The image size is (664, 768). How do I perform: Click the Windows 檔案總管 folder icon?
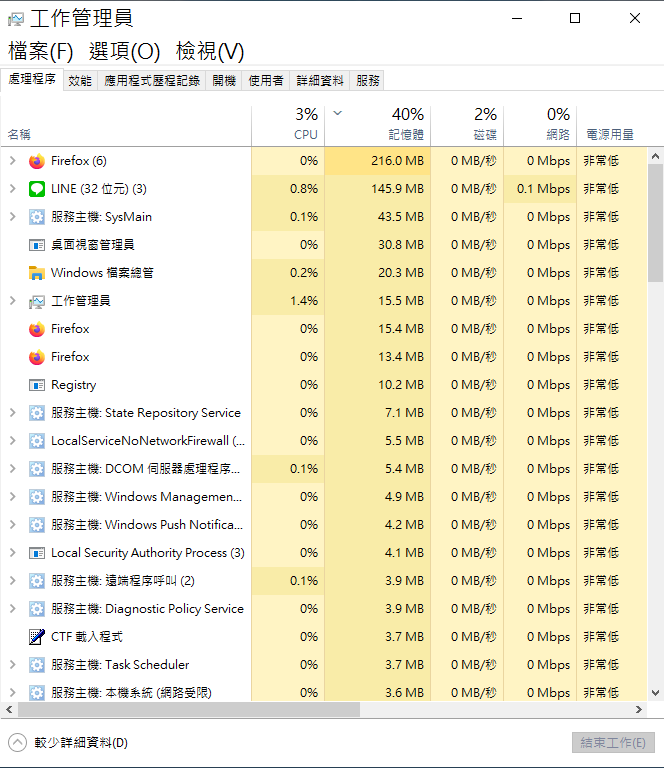point(37,273)
